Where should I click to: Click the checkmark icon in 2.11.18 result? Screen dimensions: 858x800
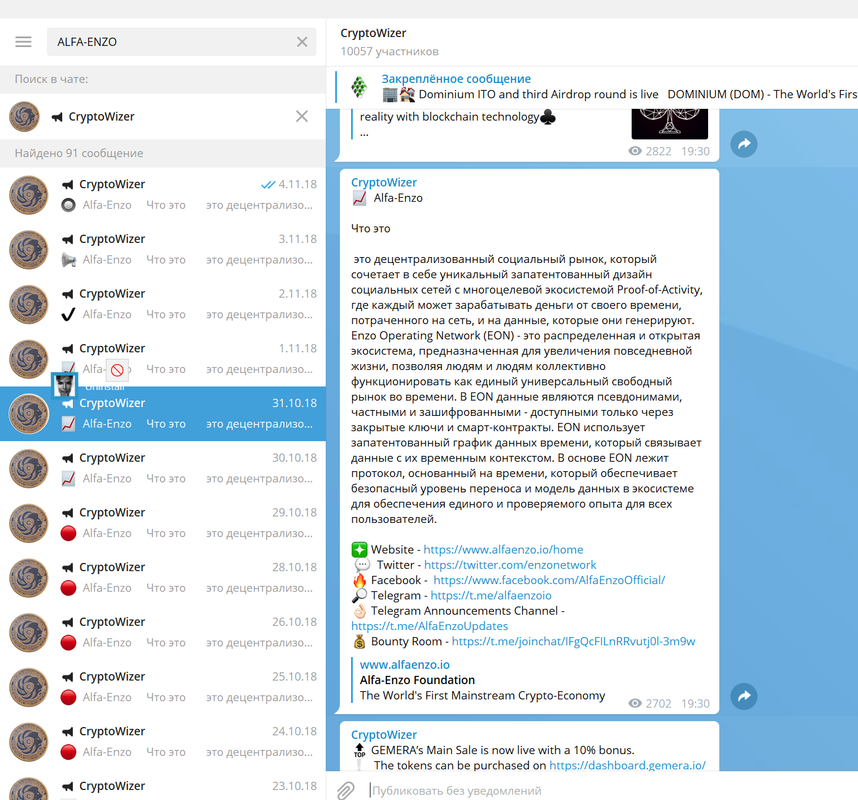tap(68, 314)
